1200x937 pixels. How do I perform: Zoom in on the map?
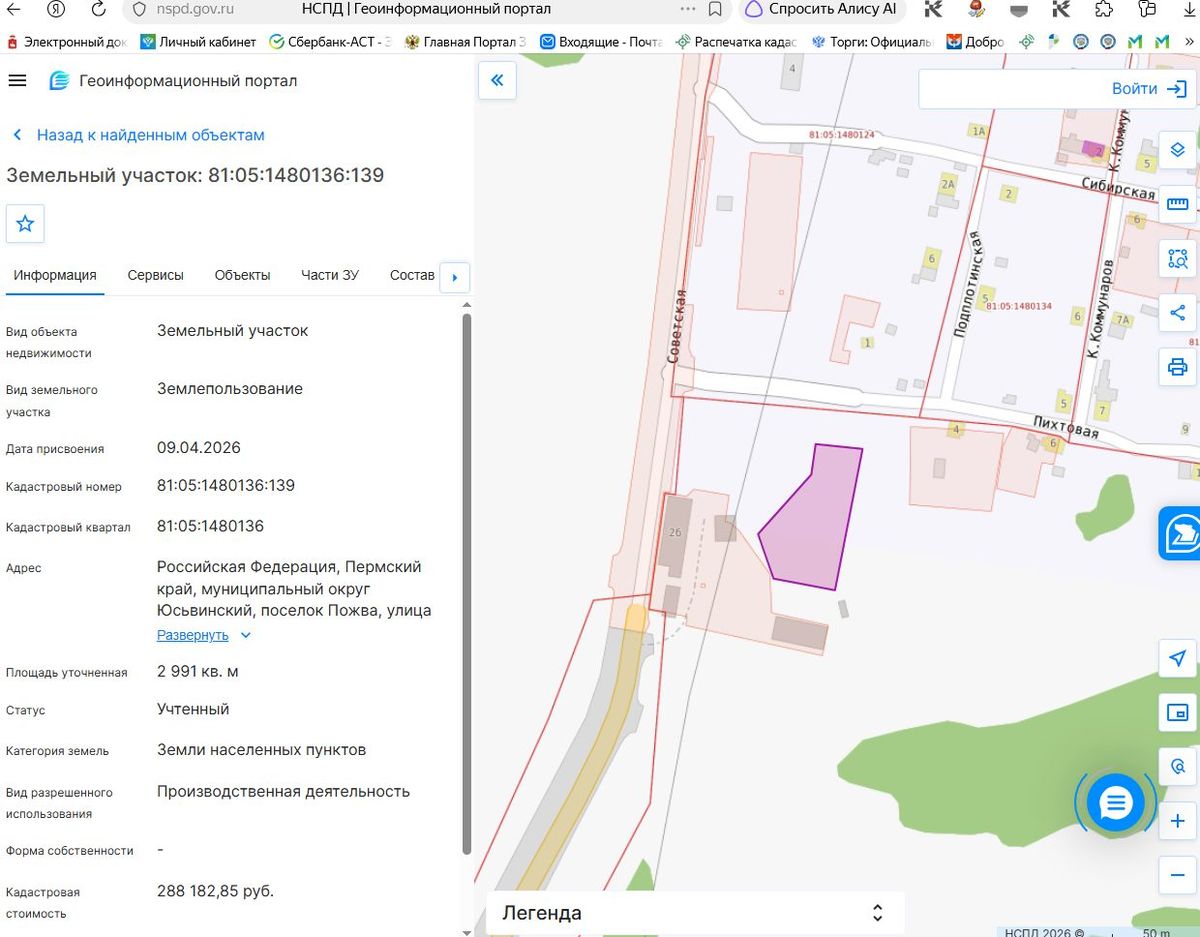(x=1177, y=822)
